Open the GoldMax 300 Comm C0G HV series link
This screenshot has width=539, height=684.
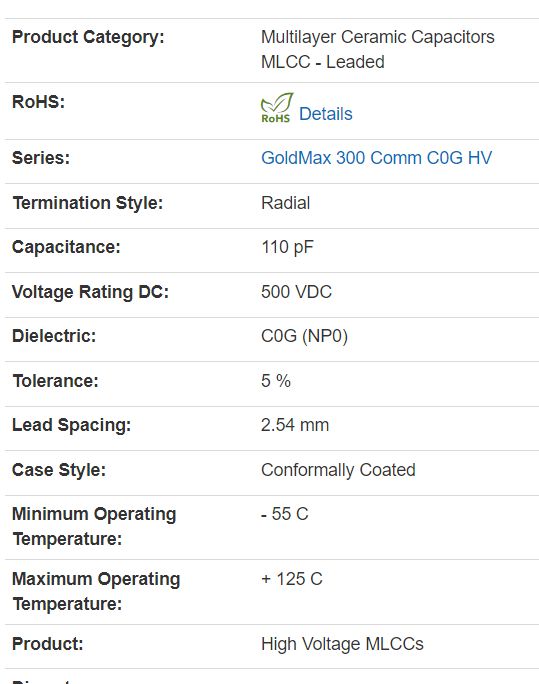tap(376, 158)
